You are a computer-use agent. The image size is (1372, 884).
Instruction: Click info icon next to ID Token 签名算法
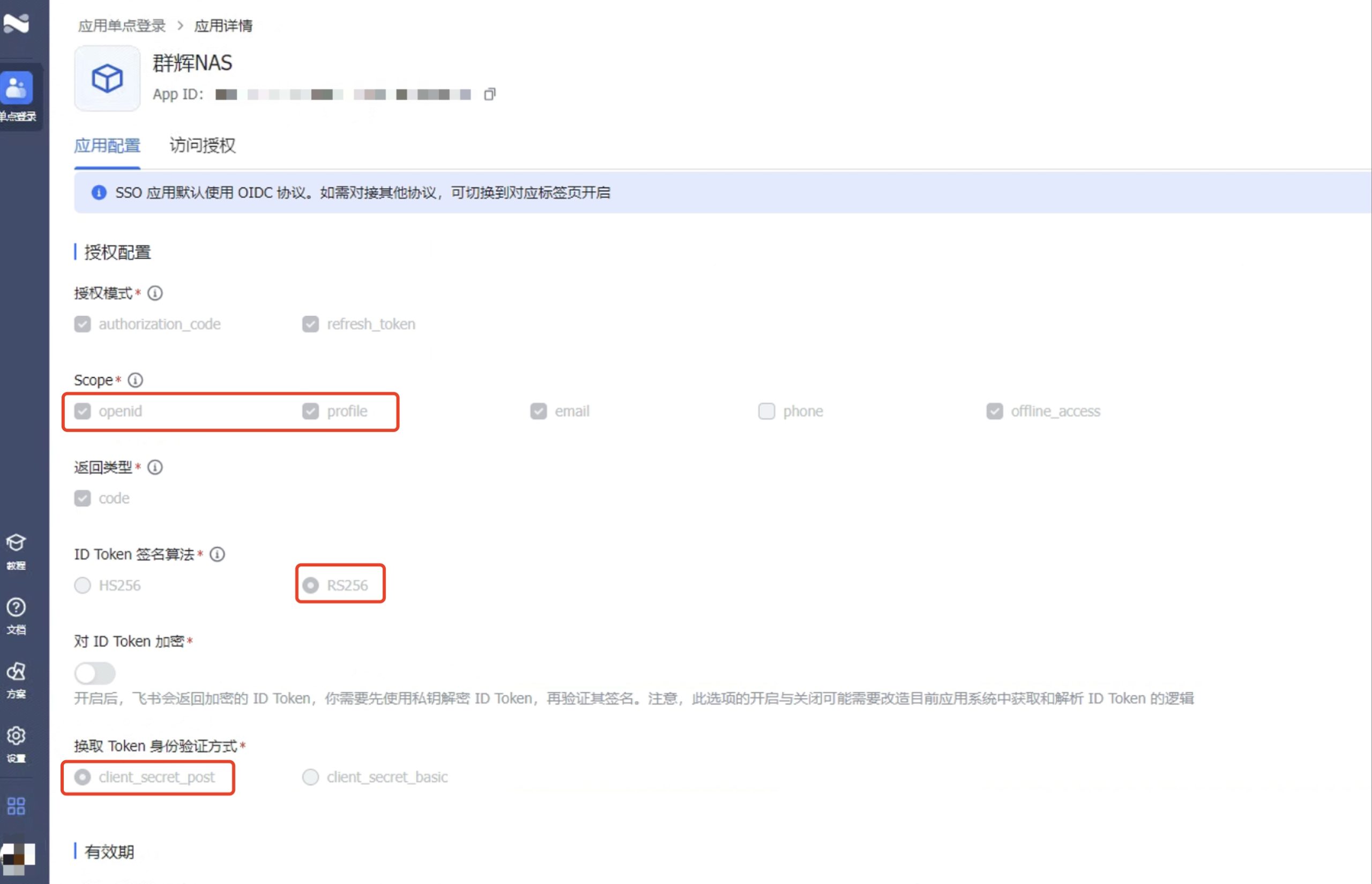[x=217, y=555]
